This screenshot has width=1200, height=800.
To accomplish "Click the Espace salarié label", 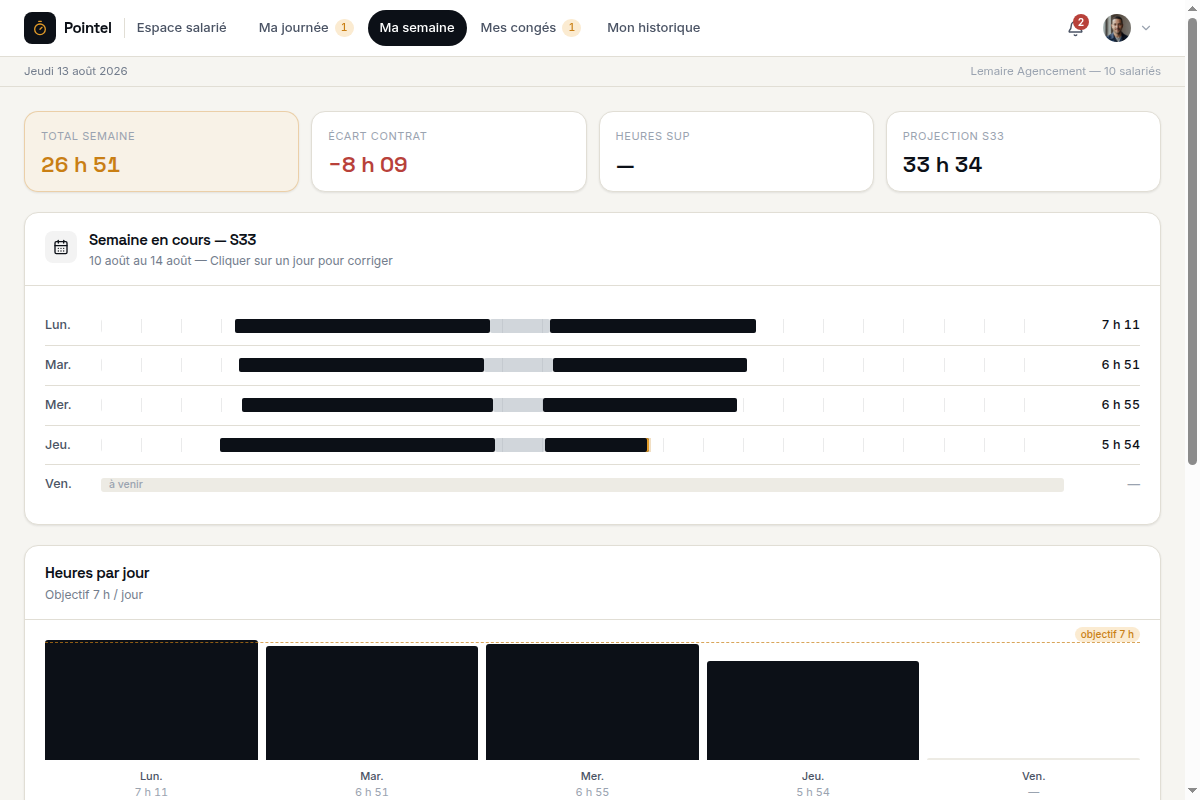I will 182,28.
